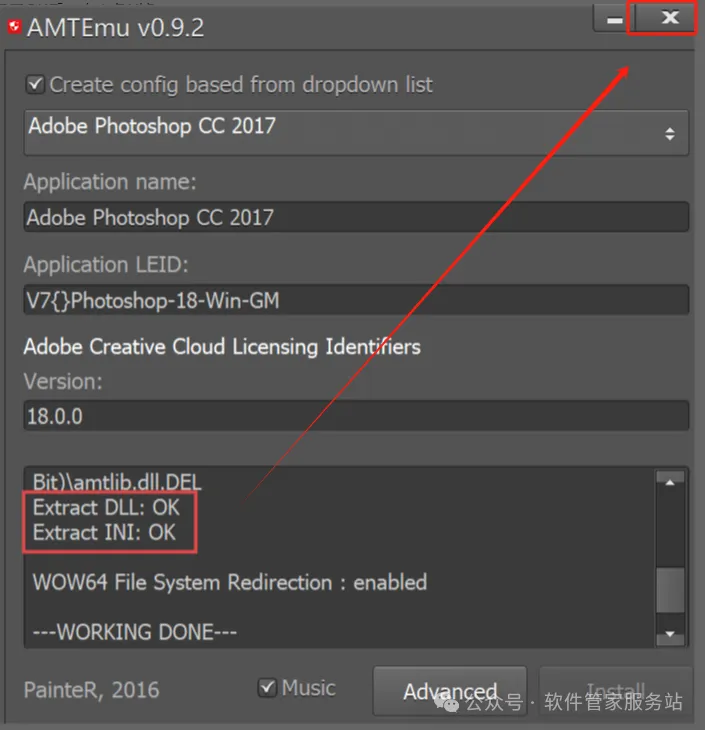
Task: Click the Advanced button
Action: pos(450,692)
